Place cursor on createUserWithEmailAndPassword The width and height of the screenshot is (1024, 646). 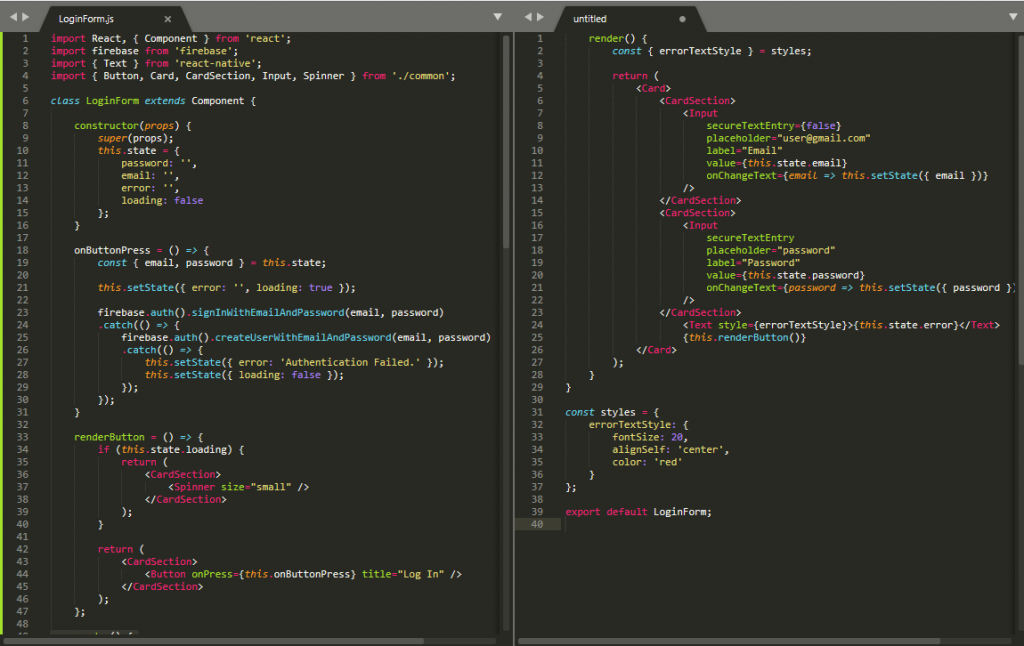point(303,338)
